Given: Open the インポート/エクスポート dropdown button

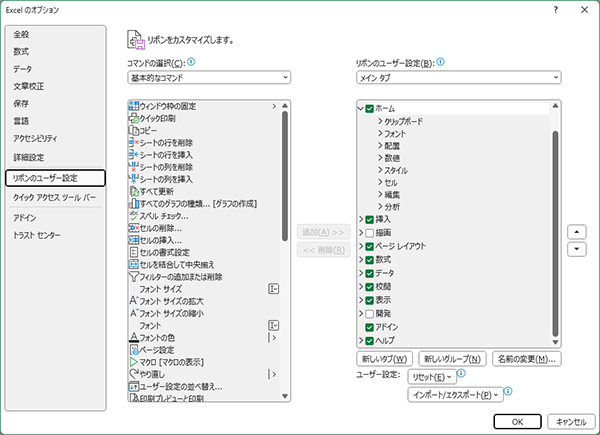Looking at the screenshot, I should pos(455,394).
